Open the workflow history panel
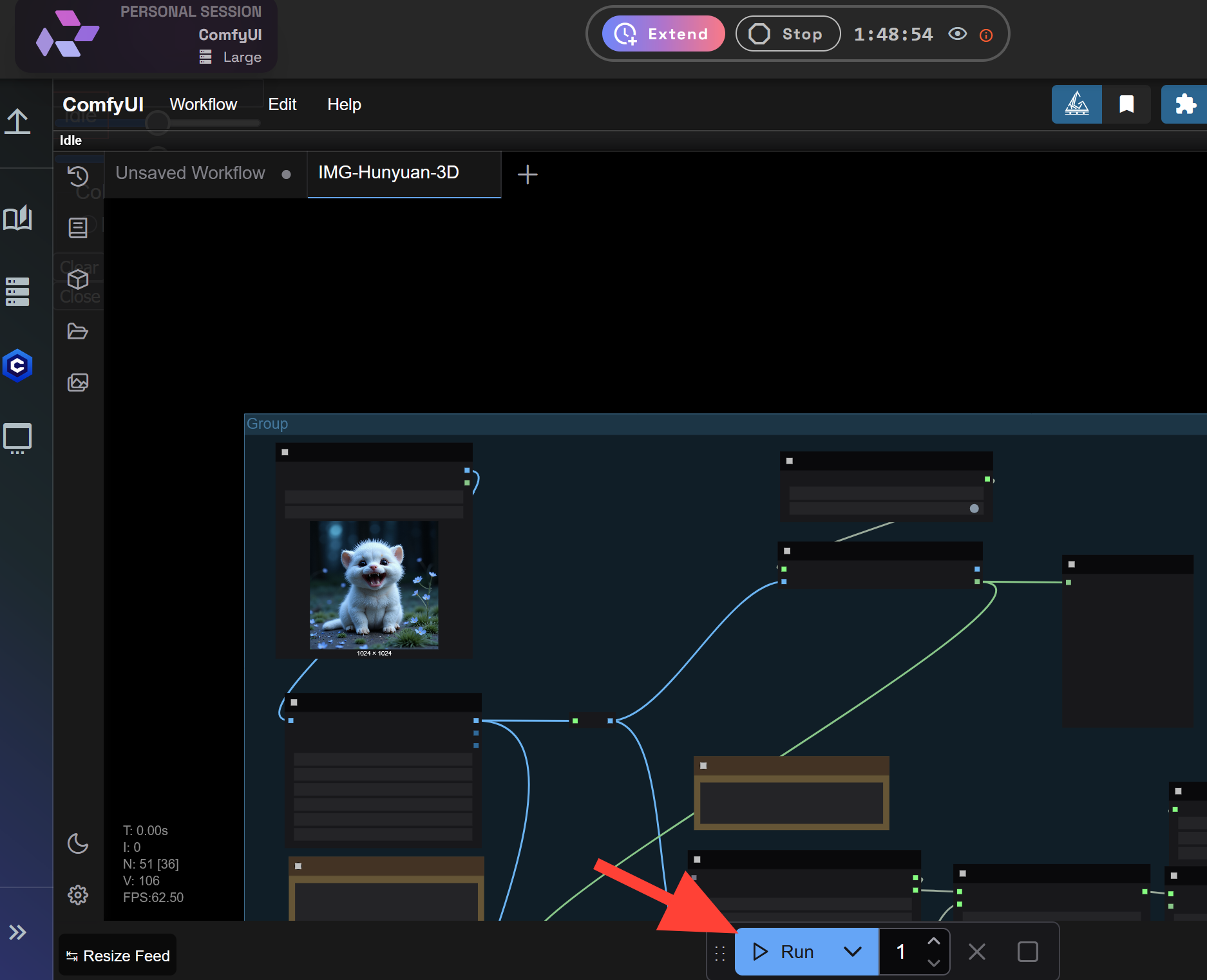 coord(78,175)
